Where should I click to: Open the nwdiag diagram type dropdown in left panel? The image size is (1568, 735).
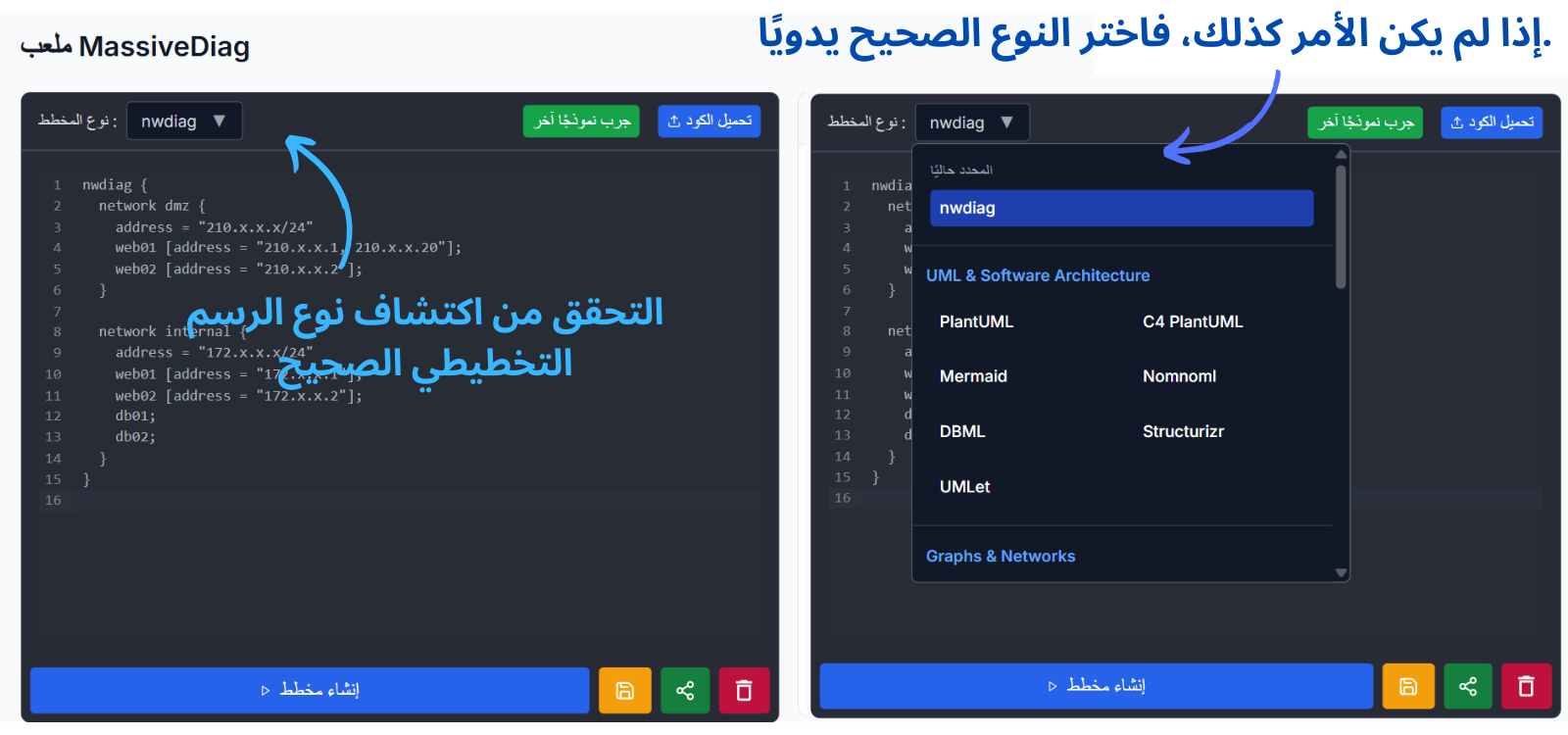pos(184,121)
